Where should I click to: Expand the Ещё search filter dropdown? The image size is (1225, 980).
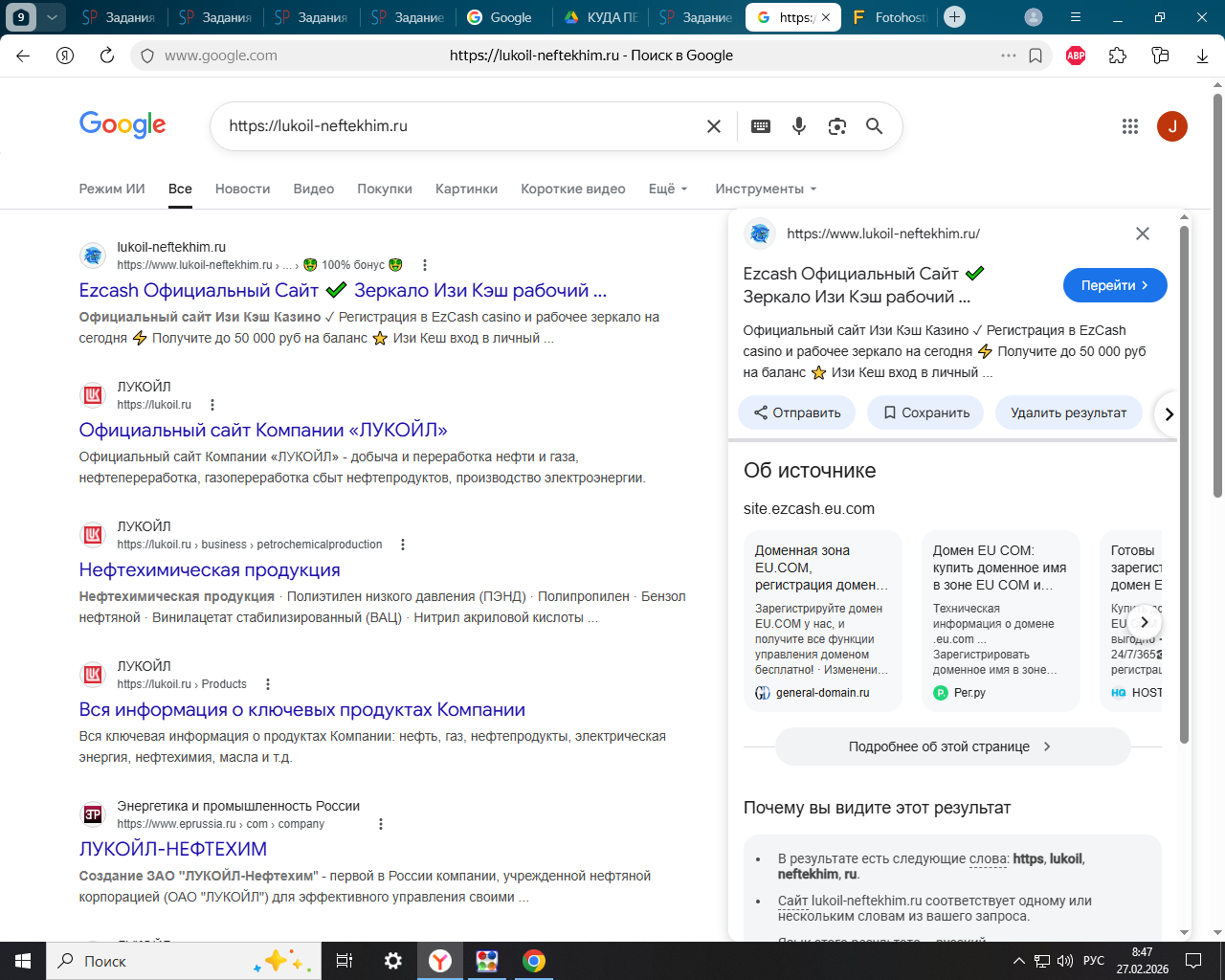668,189
